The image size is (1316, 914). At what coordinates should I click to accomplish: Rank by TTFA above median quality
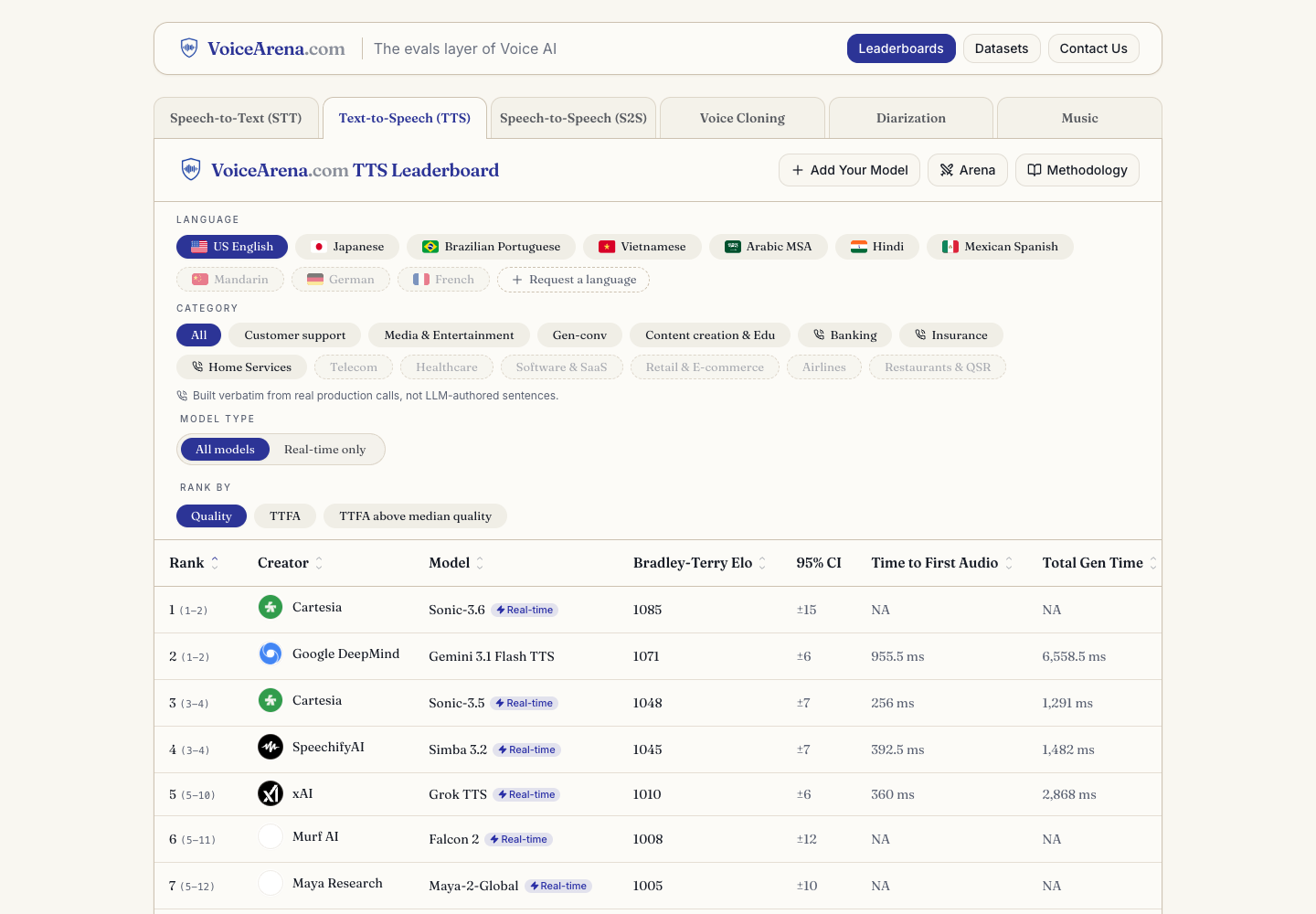pos(416,516)
